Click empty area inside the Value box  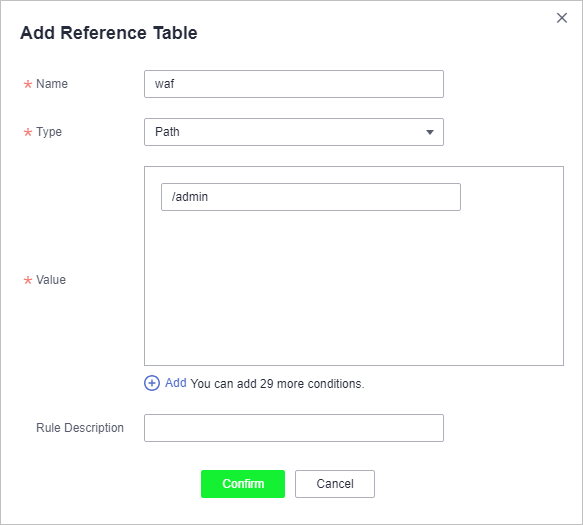354,290
